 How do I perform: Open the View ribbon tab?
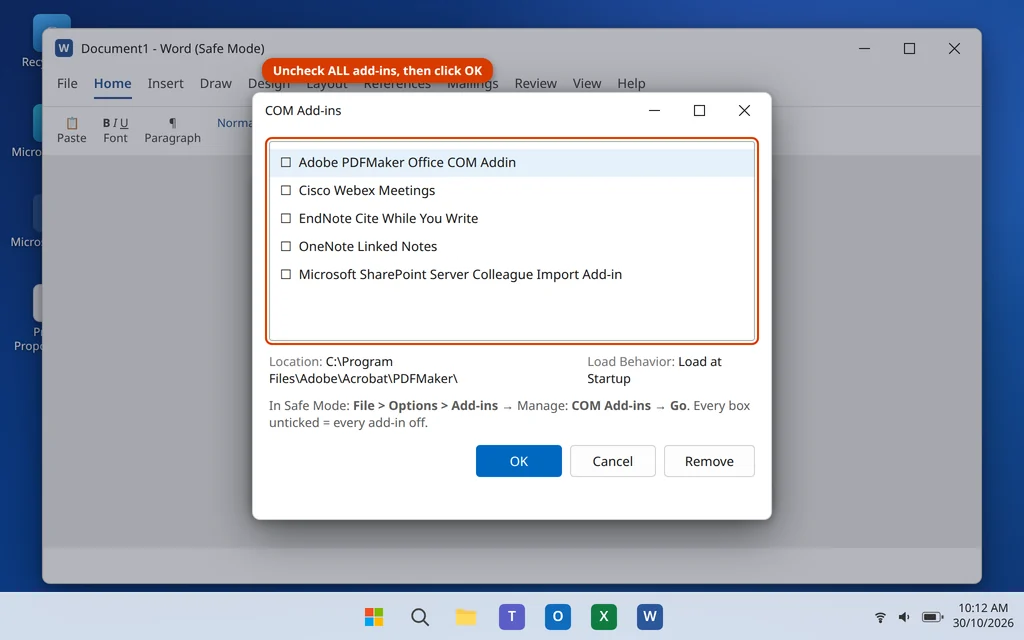tap(586, 84)
